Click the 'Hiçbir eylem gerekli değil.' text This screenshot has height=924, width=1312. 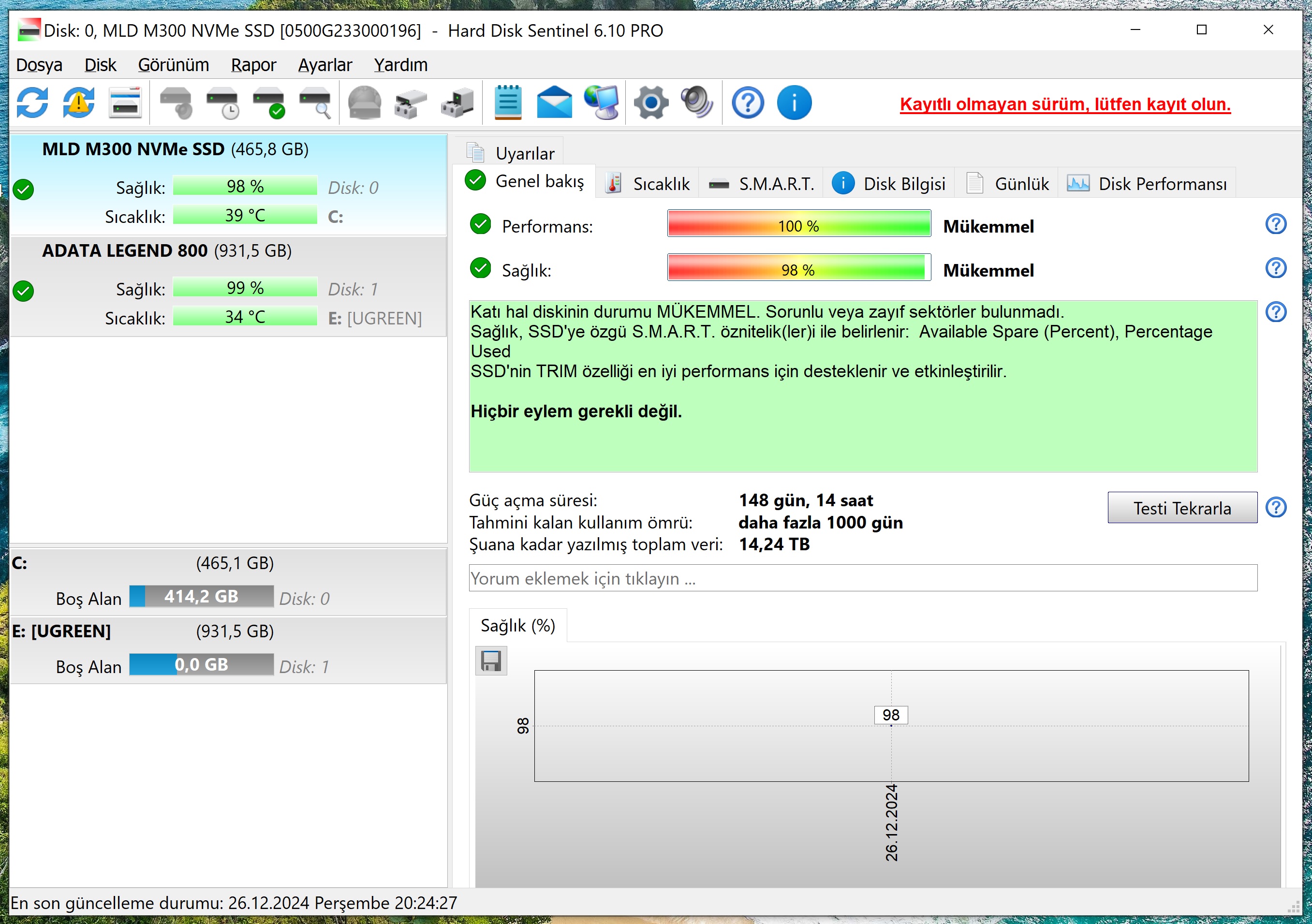click(x=576, y=411)
